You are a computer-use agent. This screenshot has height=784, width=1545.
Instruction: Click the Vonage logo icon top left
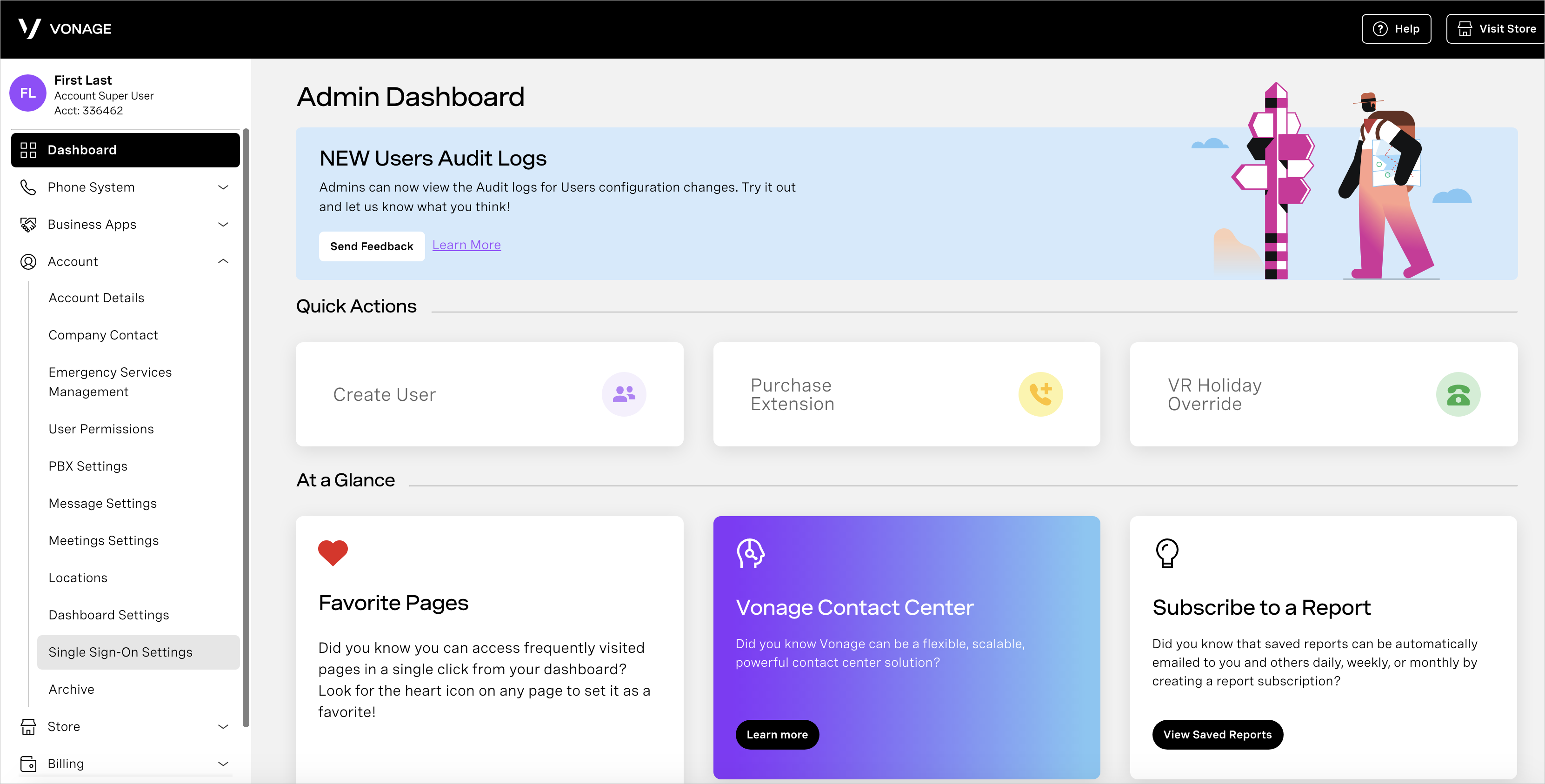pyautogui.click(x=27, y=28)
